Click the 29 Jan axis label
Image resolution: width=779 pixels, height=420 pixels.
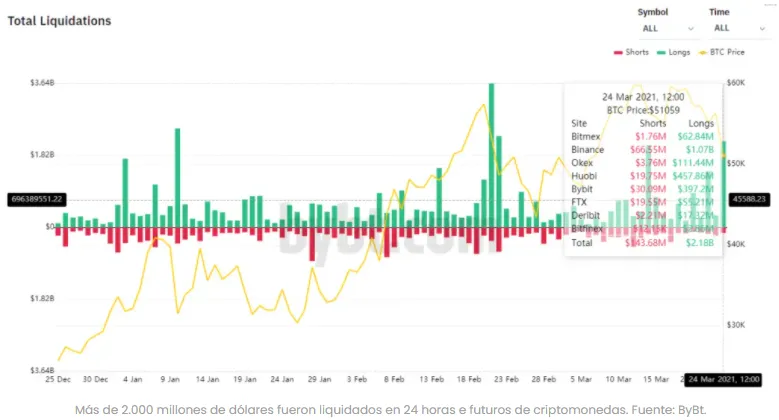pyautogui.click(x=319, y=379)
